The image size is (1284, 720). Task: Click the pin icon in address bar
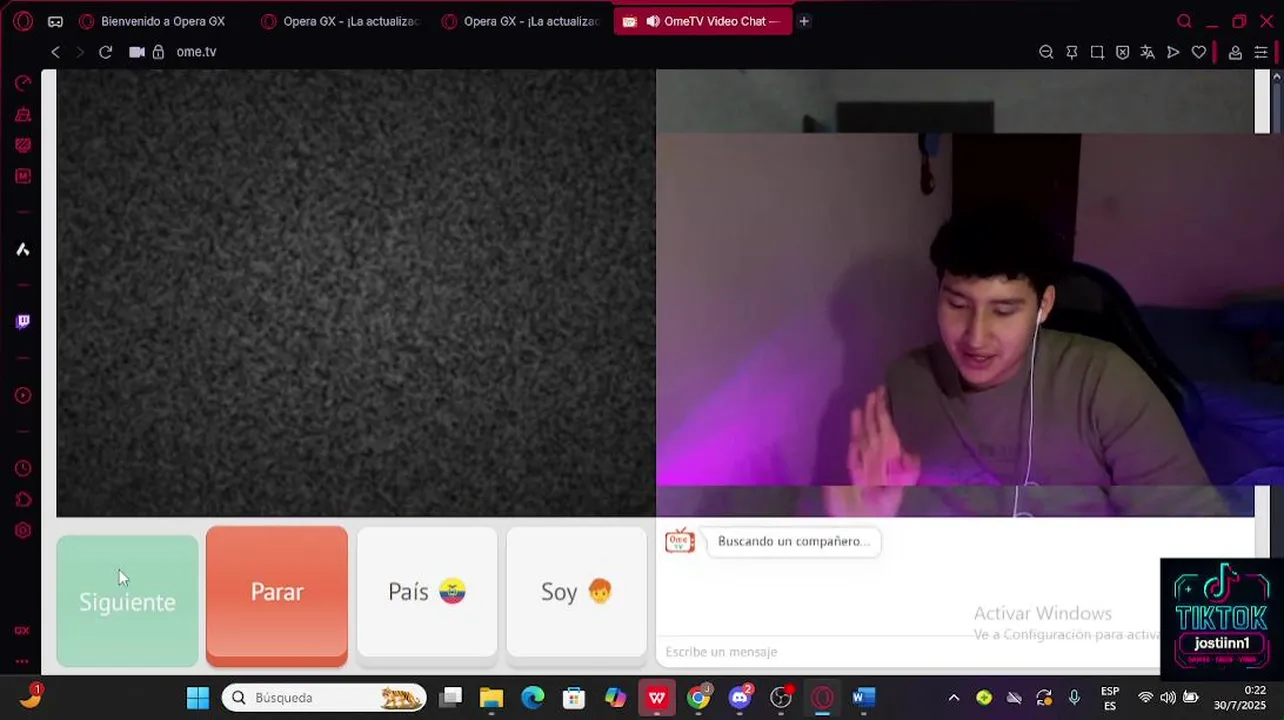(1072, 52)
